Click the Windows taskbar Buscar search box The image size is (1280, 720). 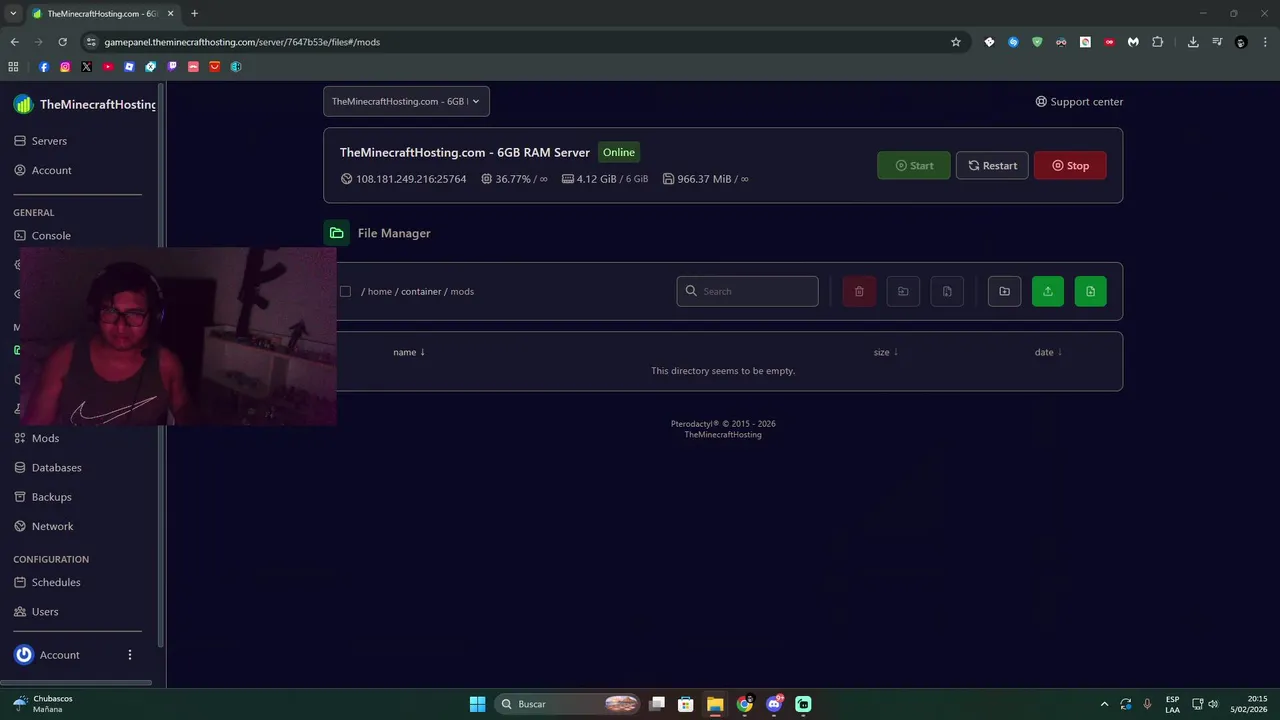tap(568, 704)
